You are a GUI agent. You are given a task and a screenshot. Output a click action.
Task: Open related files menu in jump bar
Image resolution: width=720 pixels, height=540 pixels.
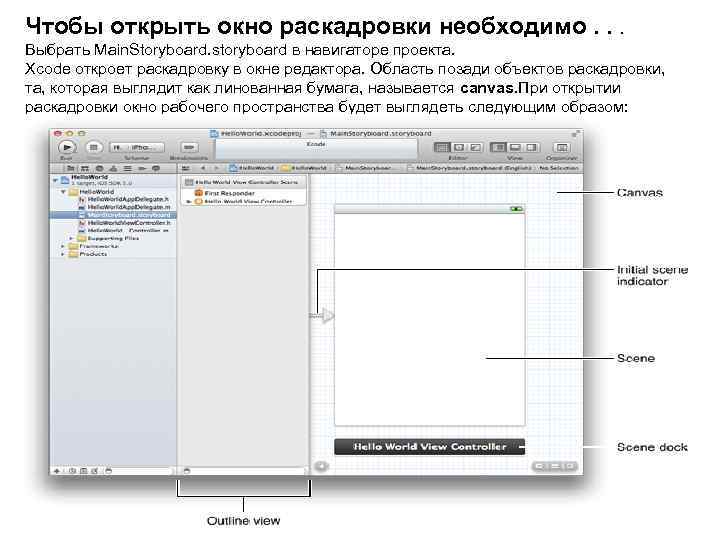coord(186,168)
